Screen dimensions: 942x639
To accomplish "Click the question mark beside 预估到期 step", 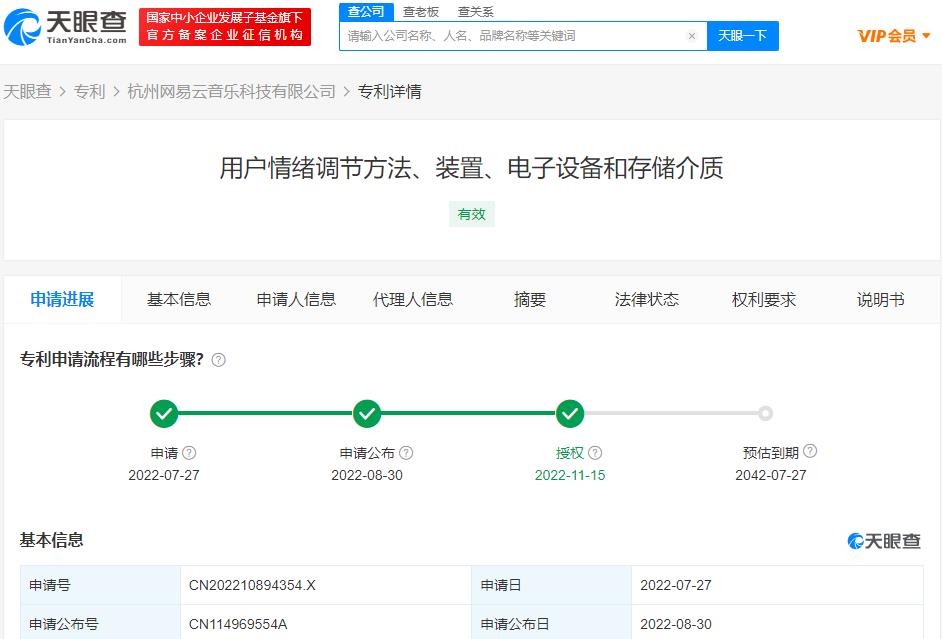I will [x=810, y=451].
